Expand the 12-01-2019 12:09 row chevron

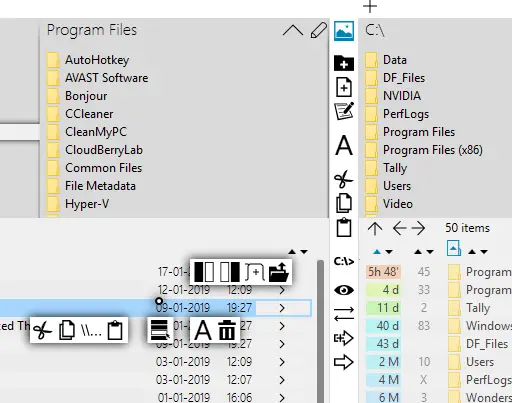click(282, 290)
